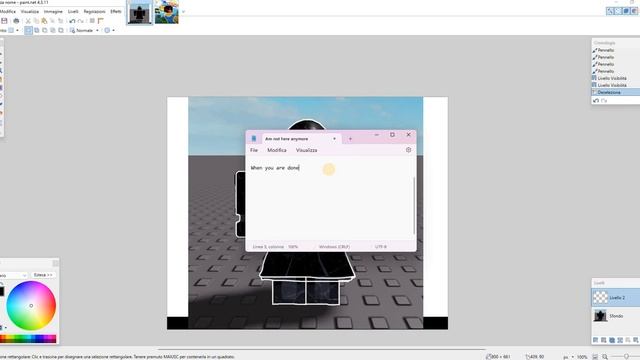Screen dimensions: 640x360
Task: Add a new Notepad tab with plus button
Action: (x=350, y=139)
